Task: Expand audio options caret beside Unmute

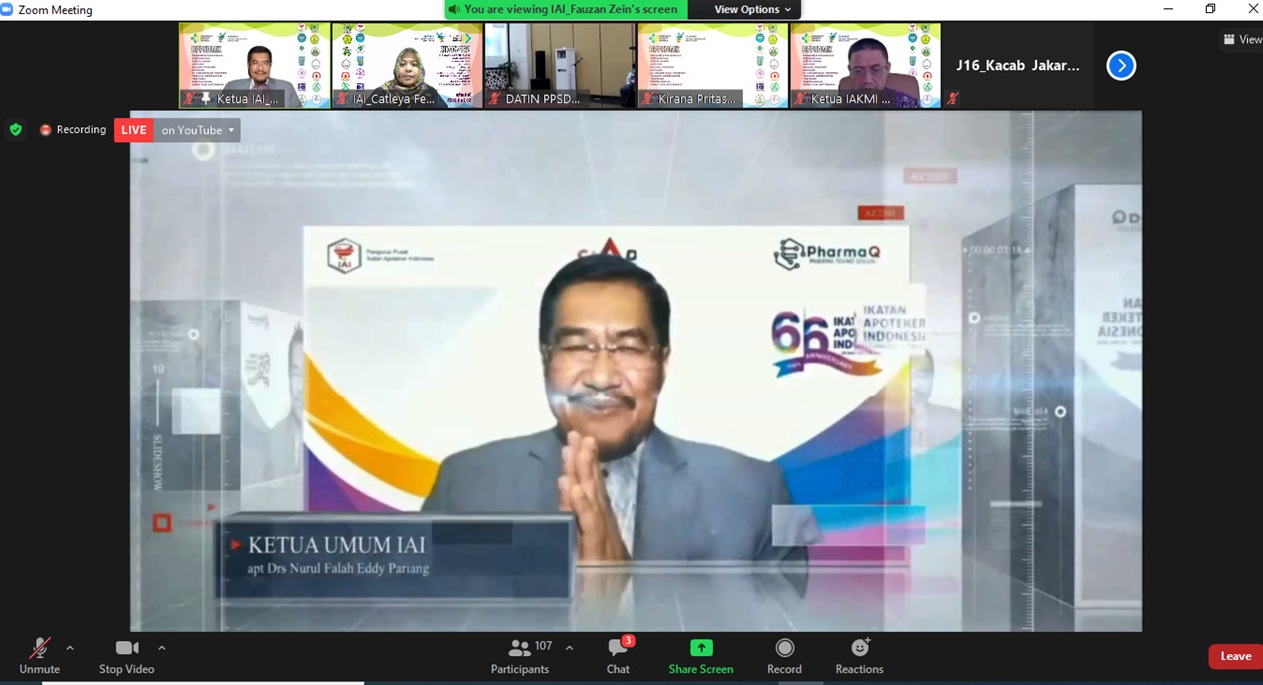Action: click(x=70, y=648)
